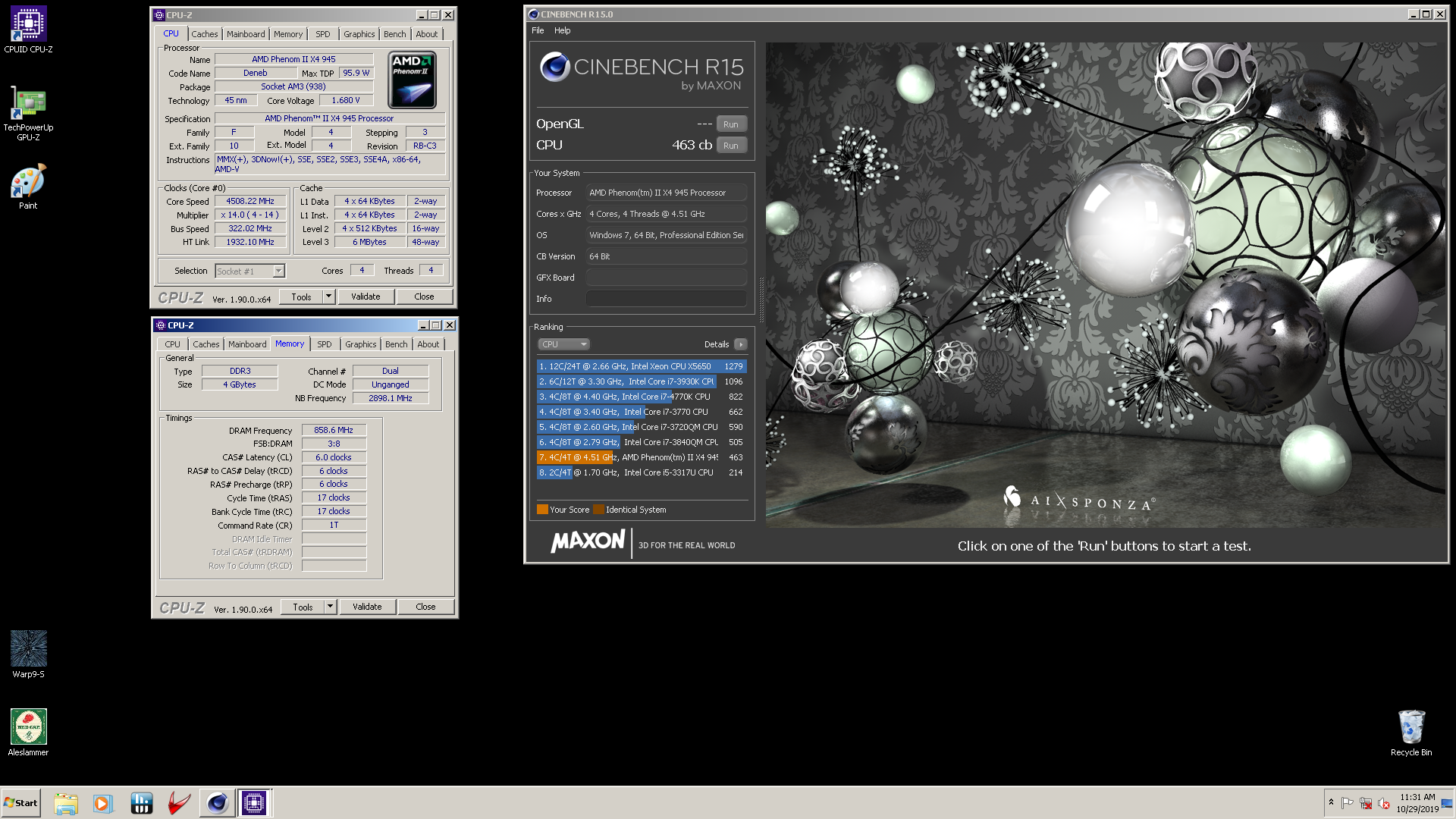Open the CPUID CPU-Z desktop icon
Viewport: 1456px width, 819px height.
(28, 30)
